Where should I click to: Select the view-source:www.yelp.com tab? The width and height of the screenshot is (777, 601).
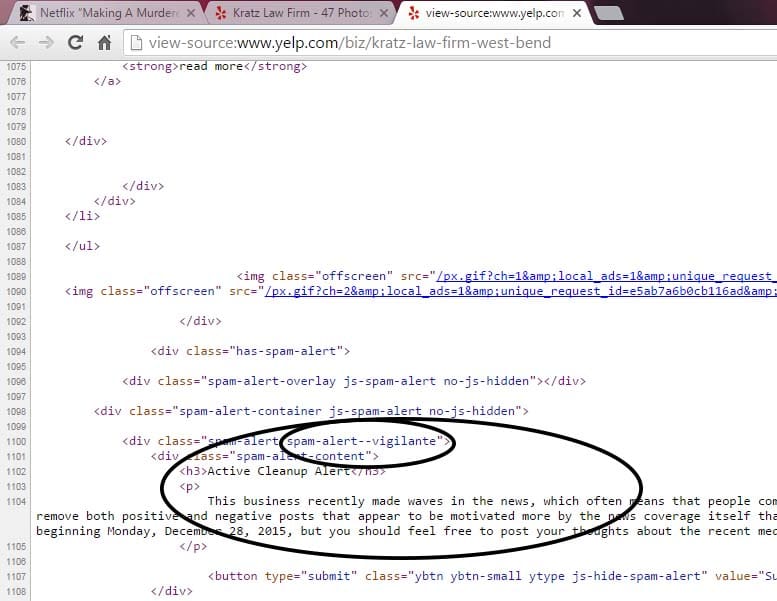[x=493, y=13]
